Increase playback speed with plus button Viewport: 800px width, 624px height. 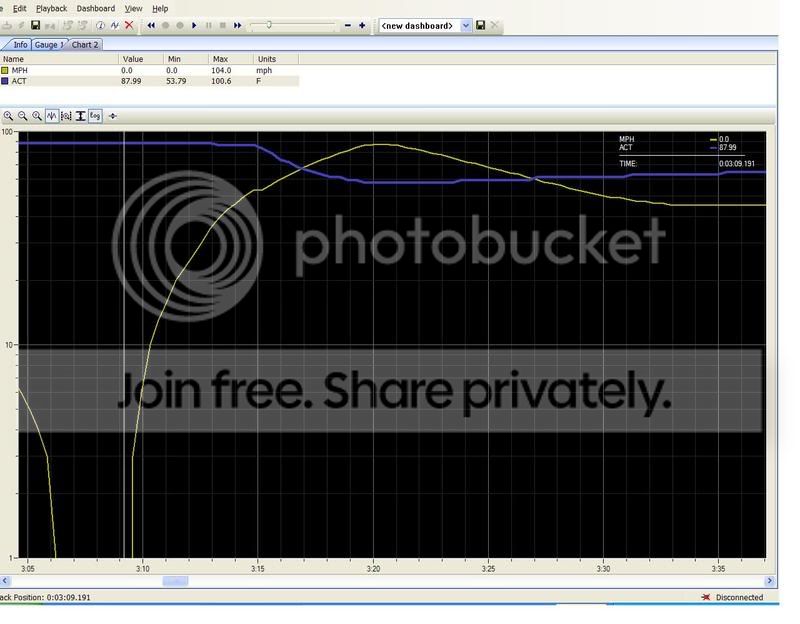click(362, 25)
